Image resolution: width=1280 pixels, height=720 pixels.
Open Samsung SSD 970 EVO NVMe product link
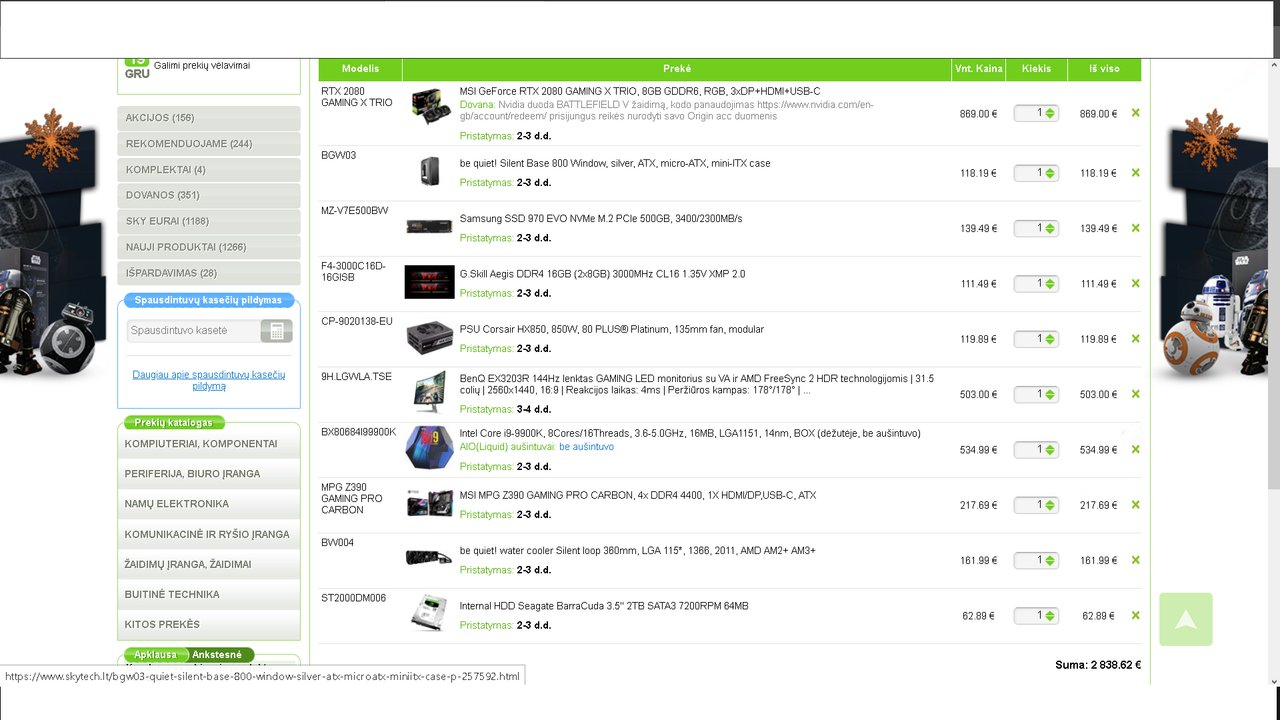click(601, 218)
